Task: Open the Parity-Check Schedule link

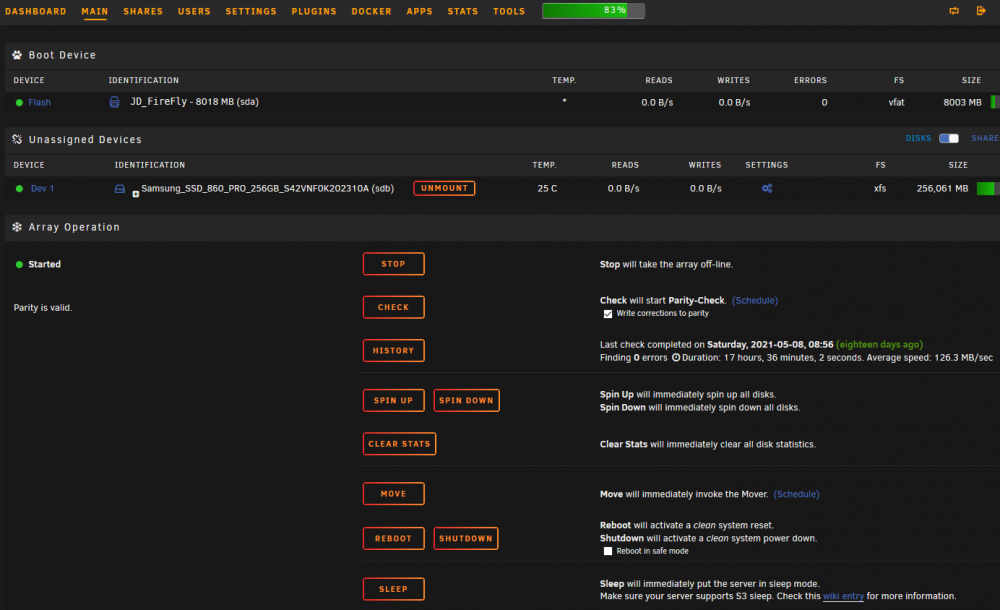Action: pos(754,301)
